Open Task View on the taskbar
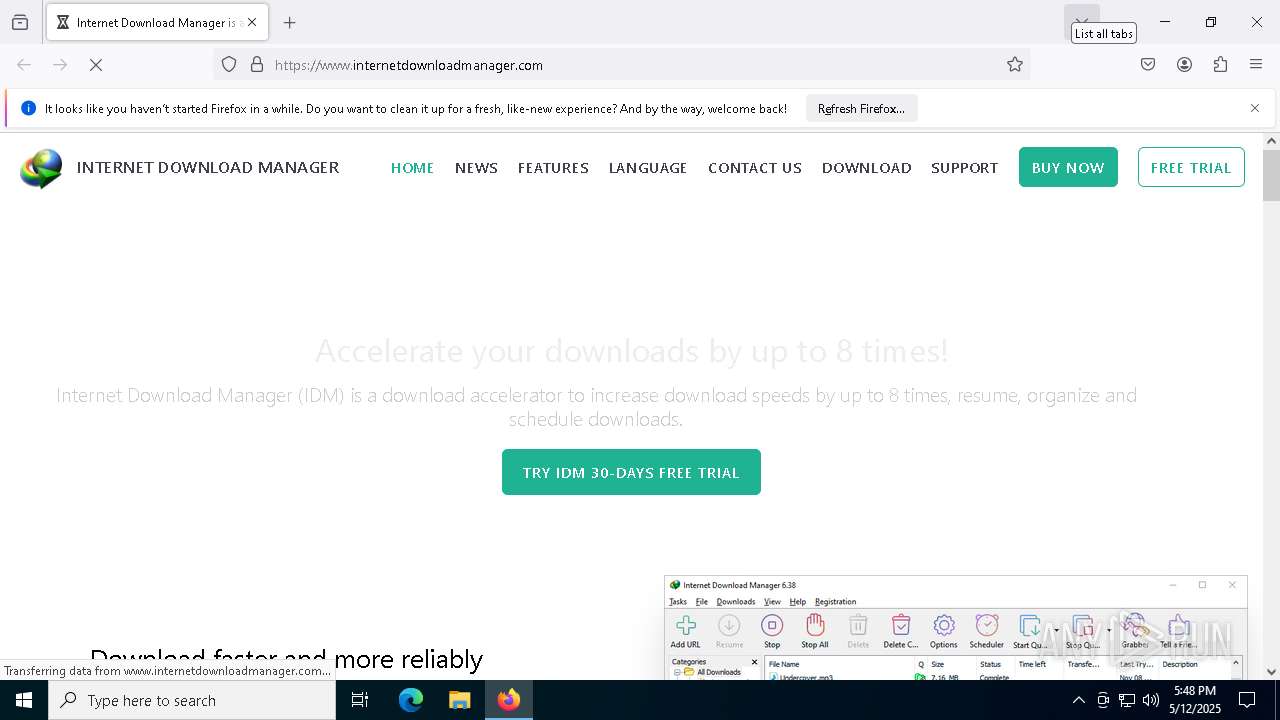The width and height of the screenshot is (1280, 720). pyautogui.click(x=360, y=700)
